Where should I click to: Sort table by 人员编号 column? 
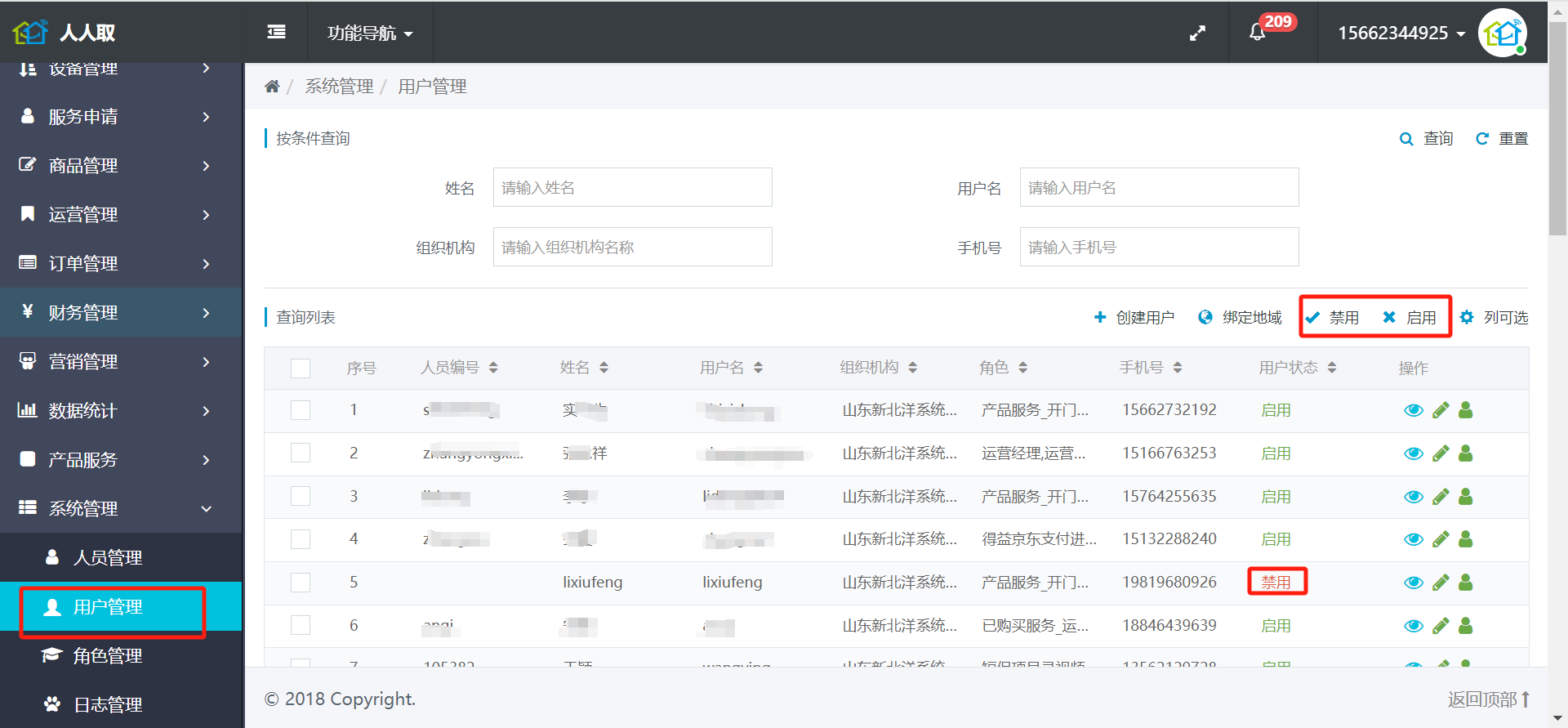(x=459, y=368)
